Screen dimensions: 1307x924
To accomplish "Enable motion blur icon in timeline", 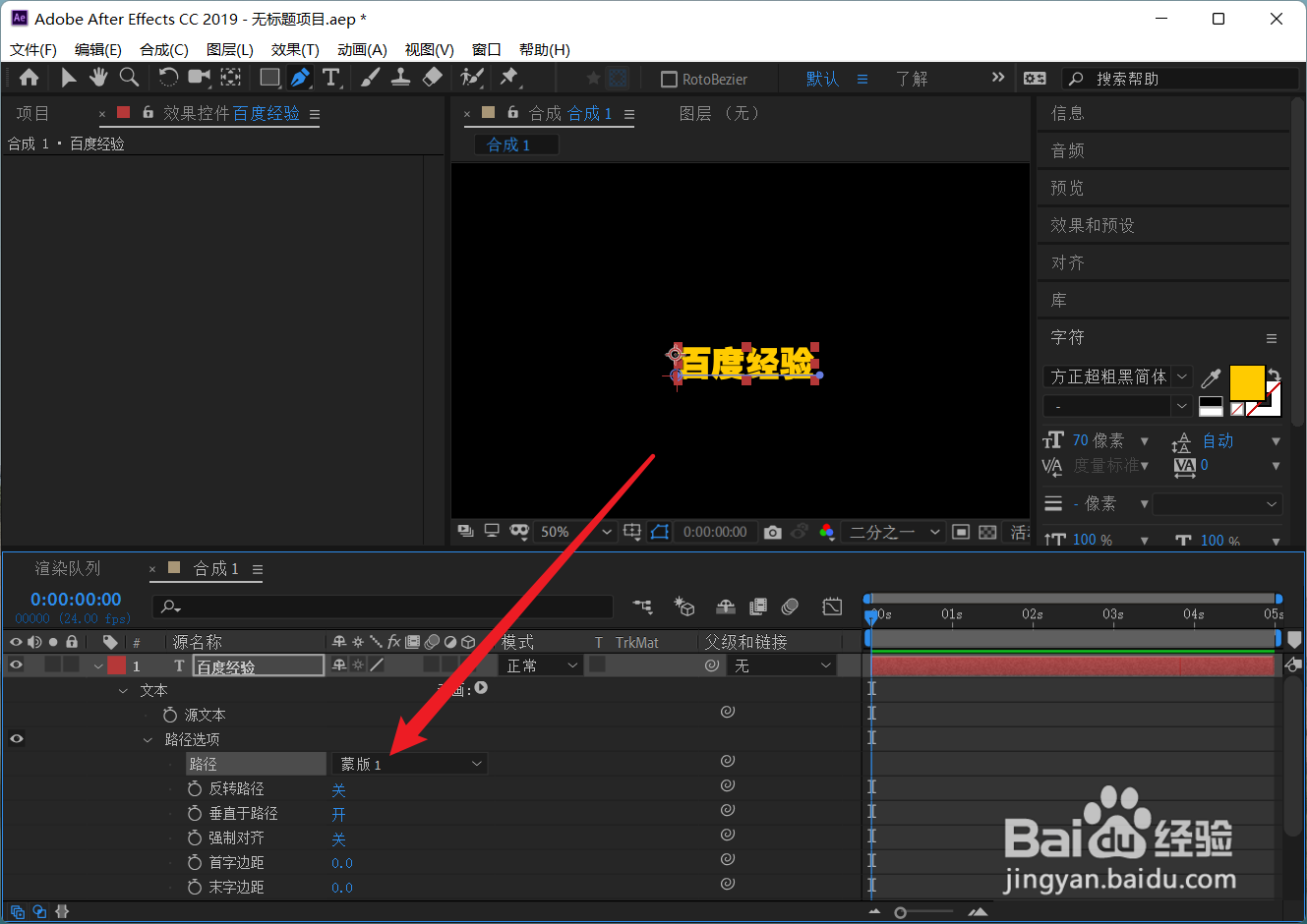I will 790,606.
